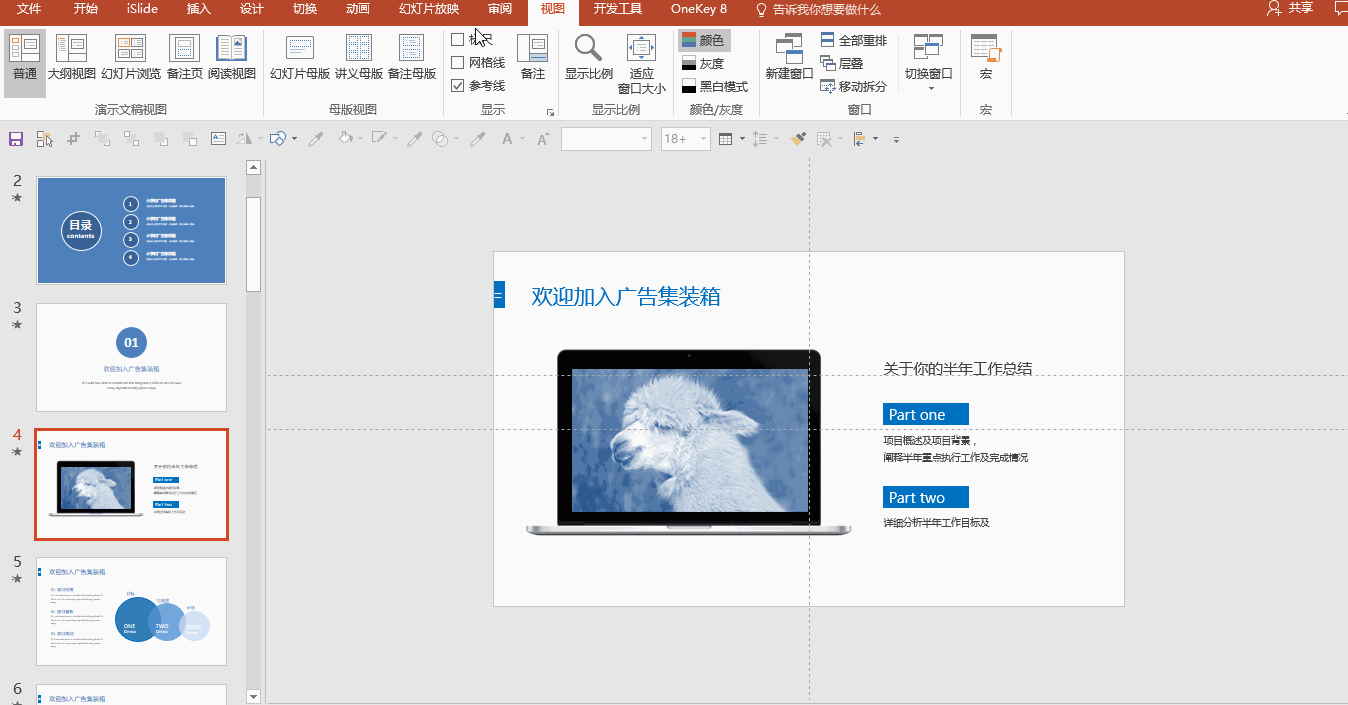Enable the 标尺 ruler checkbox
Image resolution: width=1348 pixels, height=705 pixels.
(x=458, y=40)
